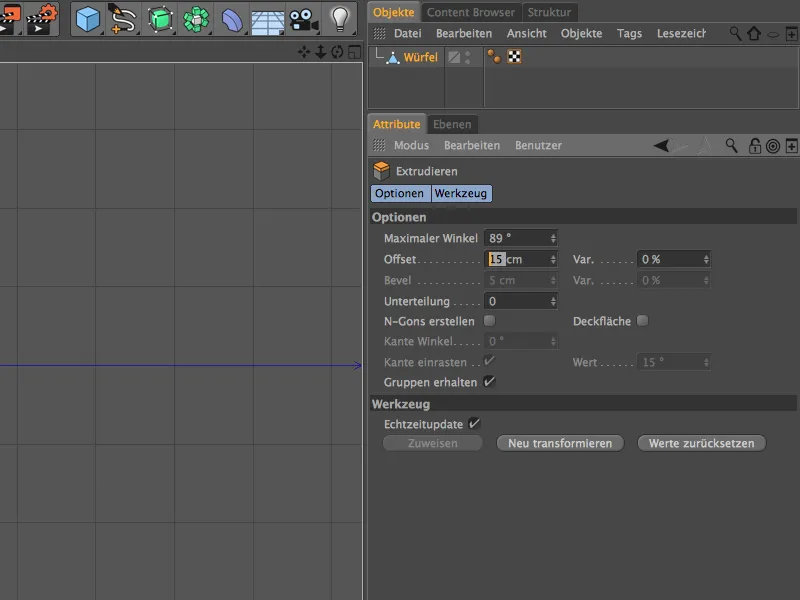
Task: Switch to the Ebenen tab
Action: pos(452,124)
